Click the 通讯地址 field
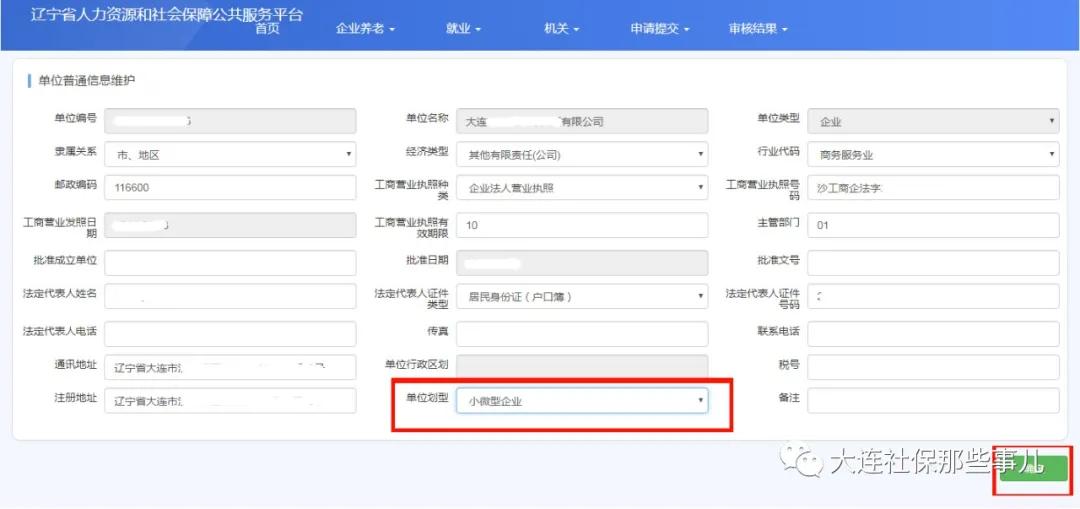Image resolution: width=1080 pixels, height=509 pixels. [x=231, y=367]
